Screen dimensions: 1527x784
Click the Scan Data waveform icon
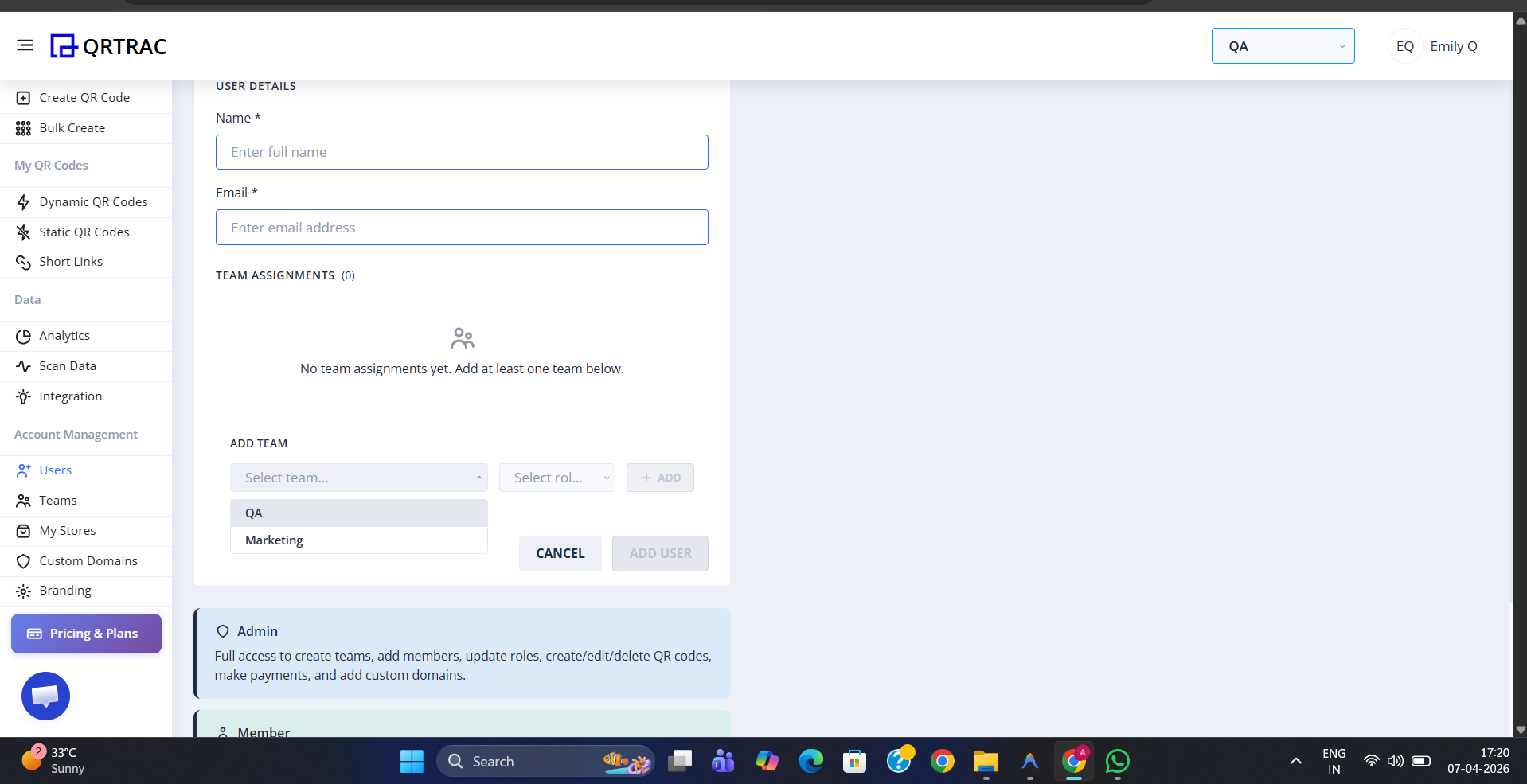[22, 365]
